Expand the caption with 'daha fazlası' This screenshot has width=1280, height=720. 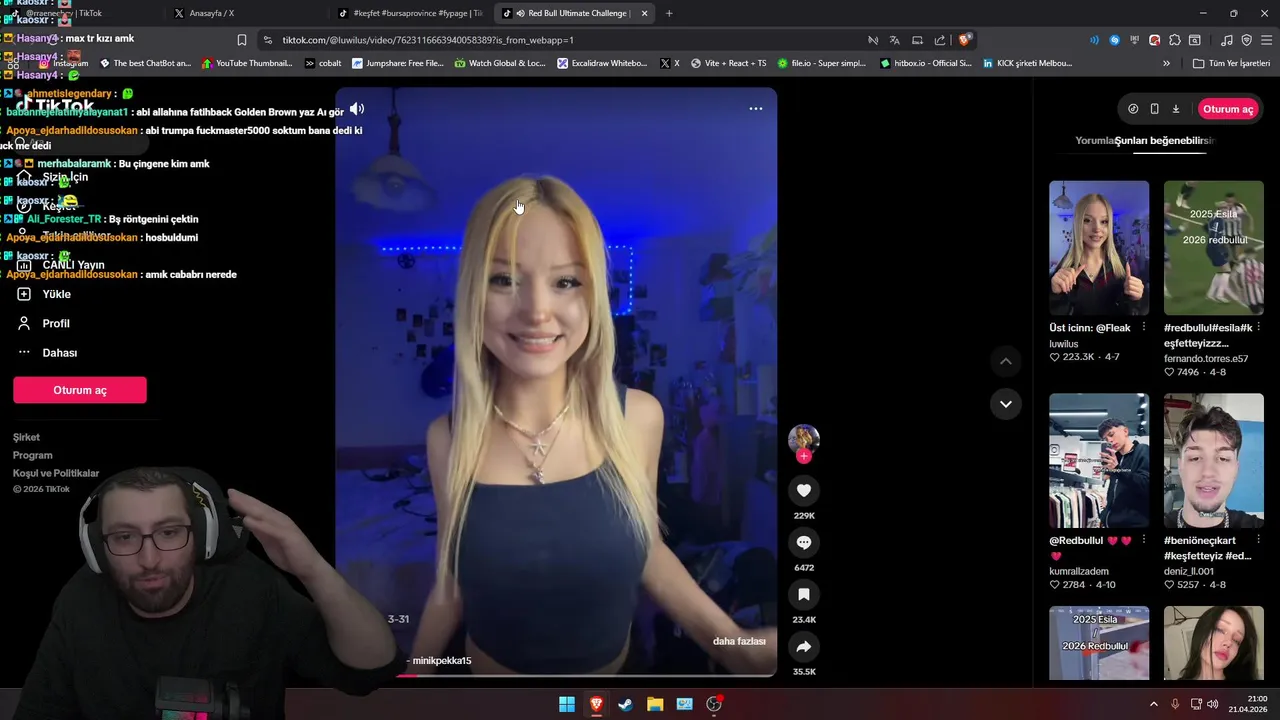point(739,641)
